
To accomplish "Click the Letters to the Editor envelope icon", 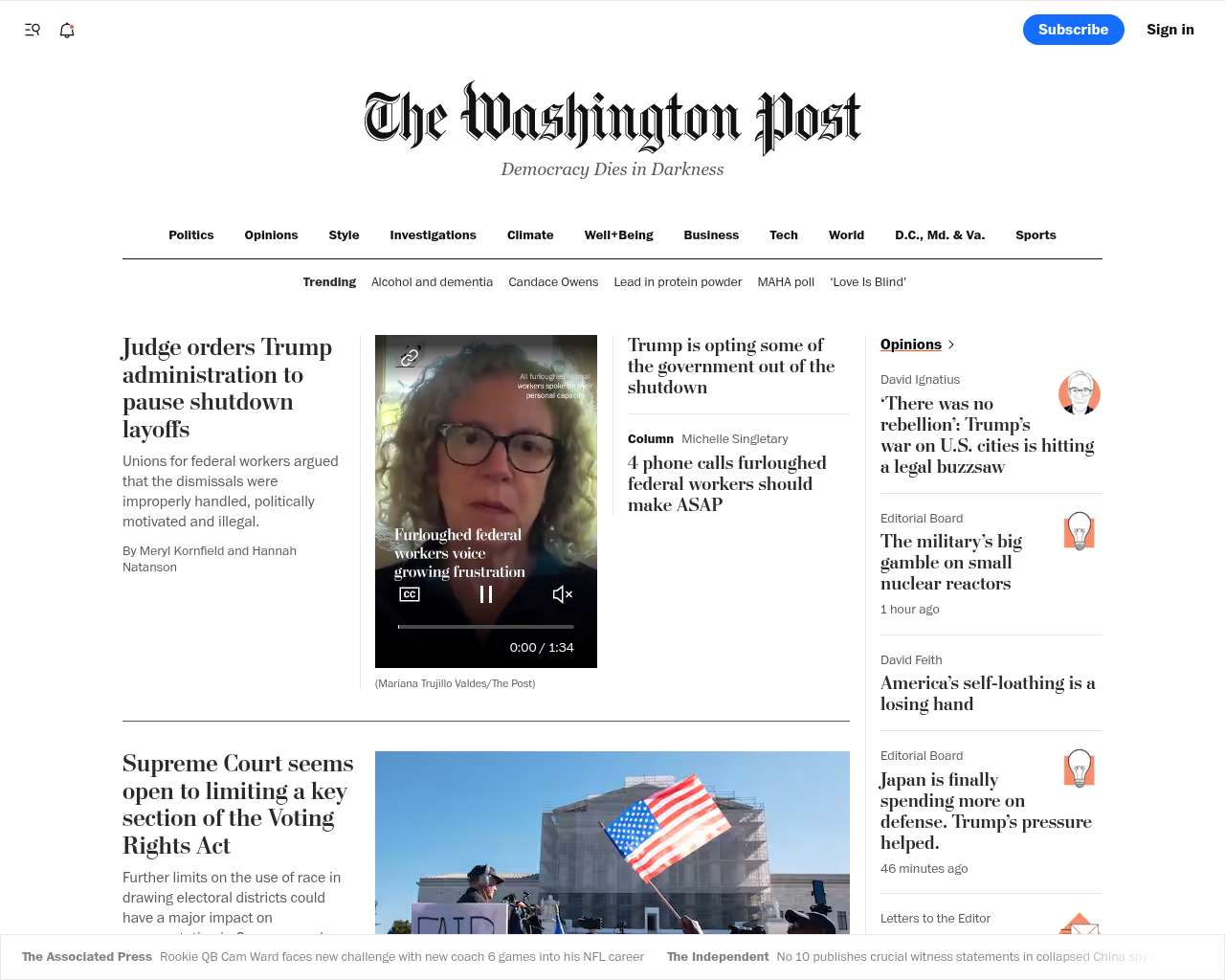I will (x=1080, y=924).
